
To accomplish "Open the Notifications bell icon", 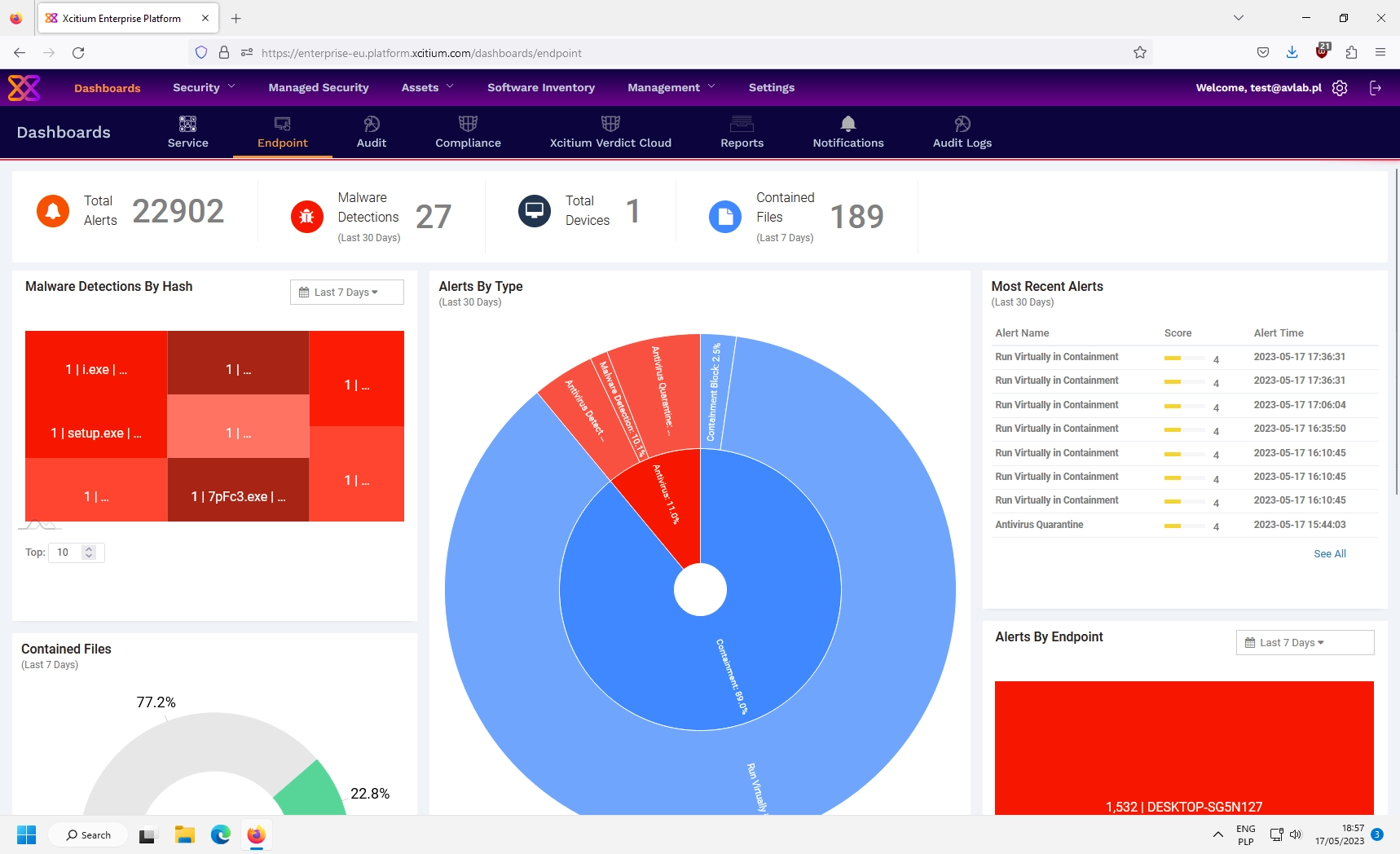I will [848, 124].
